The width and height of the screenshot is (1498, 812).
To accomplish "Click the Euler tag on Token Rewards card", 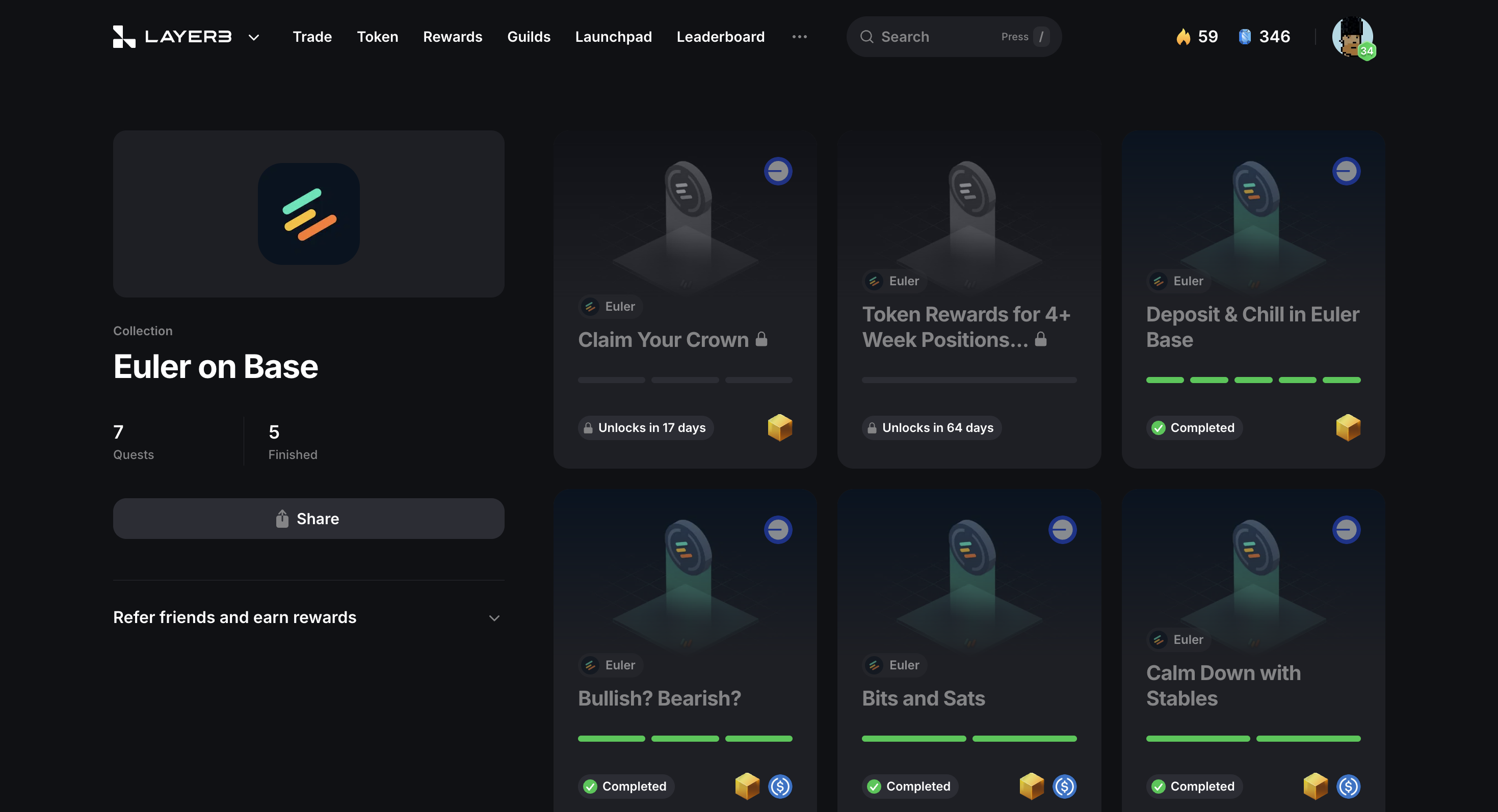I will click(x=895, y=281).
